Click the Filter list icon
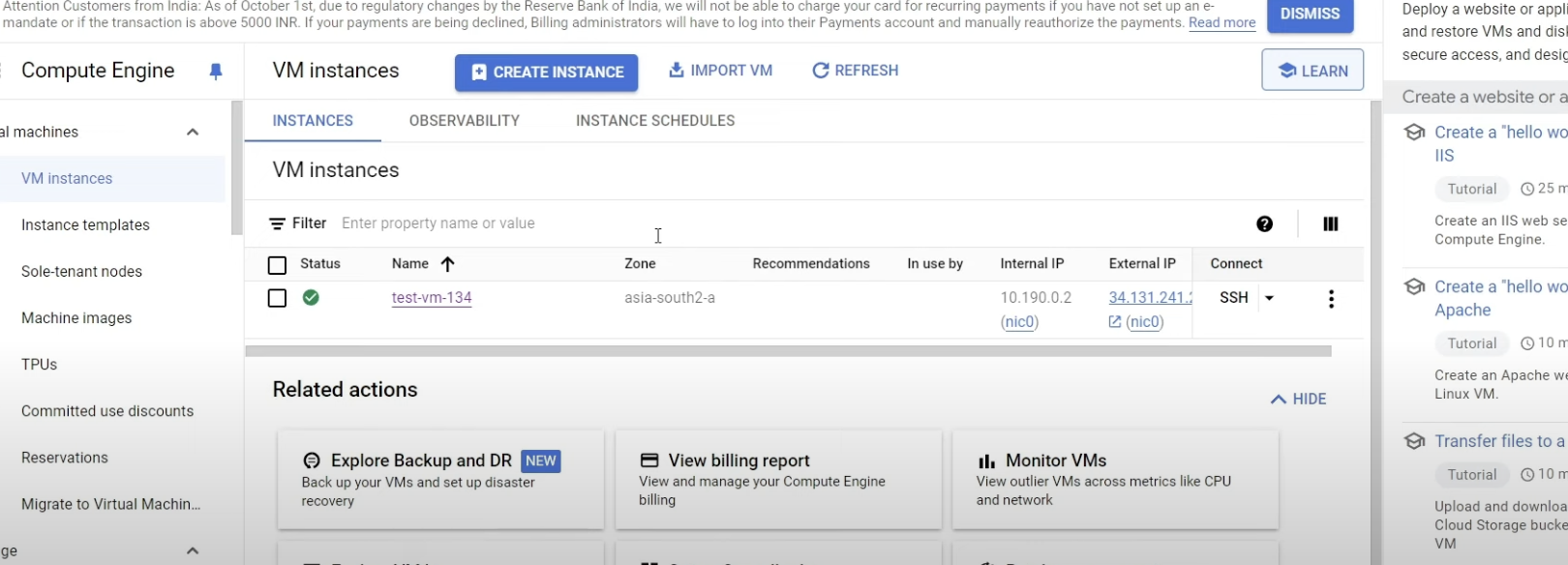Viewport: 1568px width, 565px height. click(x=277, y=223)
